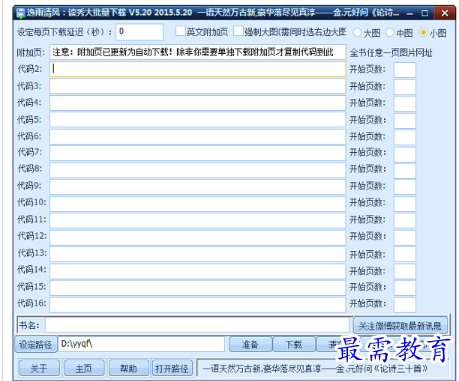Click the 设定路径 button
This screenshot has height=381, width=459.
click(x=35, y=344)
